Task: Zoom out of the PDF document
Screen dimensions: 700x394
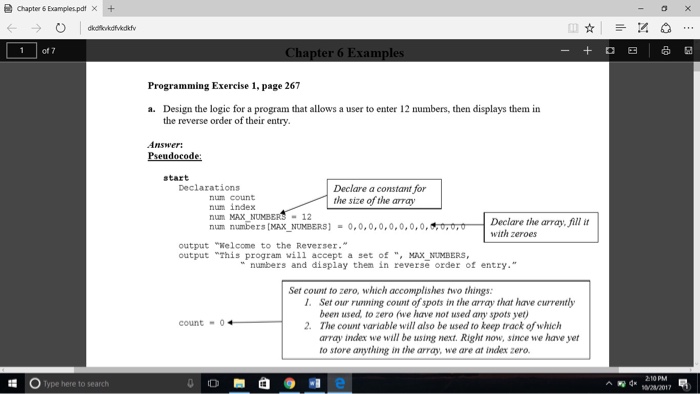Action: [x=565, y=50]
